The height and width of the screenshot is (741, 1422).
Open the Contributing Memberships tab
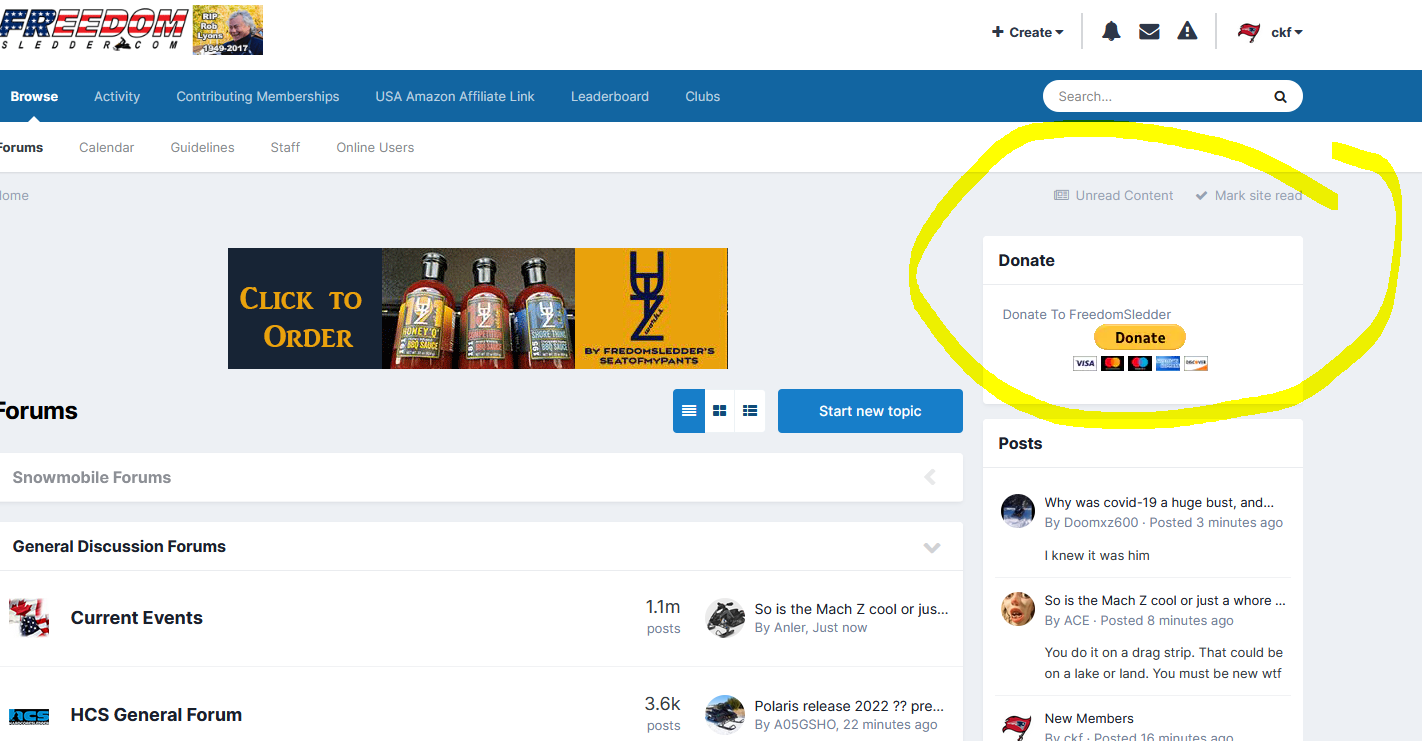point(258,96)
